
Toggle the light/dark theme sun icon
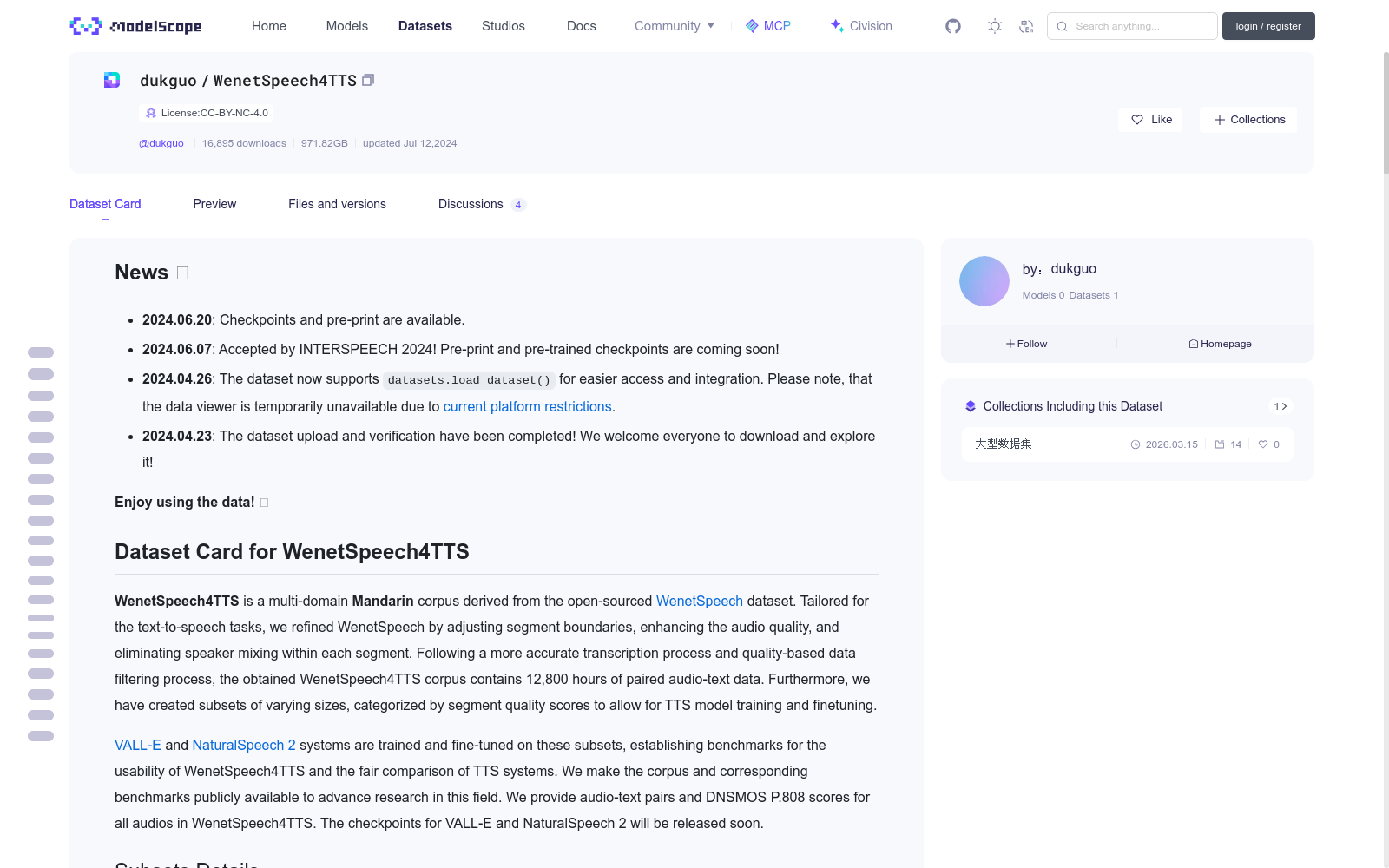995,26
